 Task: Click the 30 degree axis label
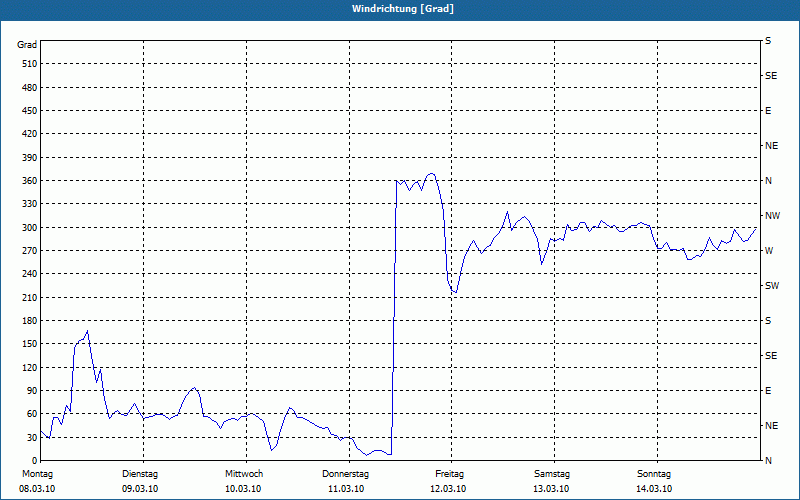pos(32,437)
